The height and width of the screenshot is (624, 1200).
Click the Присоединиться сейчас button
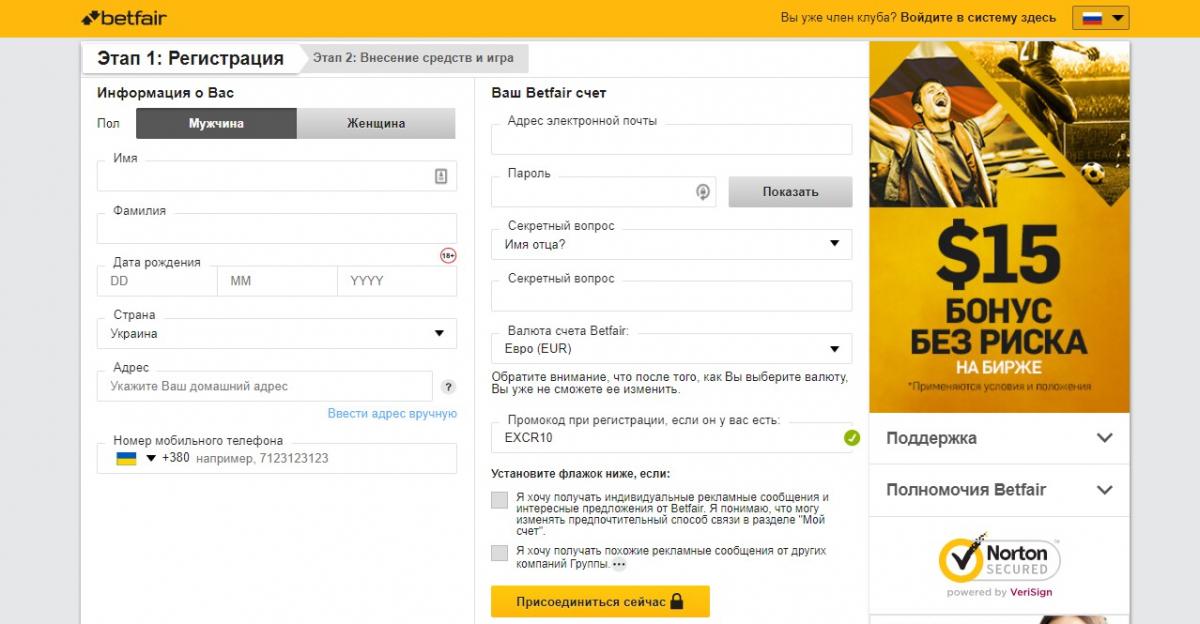click(x=600, y=602)
